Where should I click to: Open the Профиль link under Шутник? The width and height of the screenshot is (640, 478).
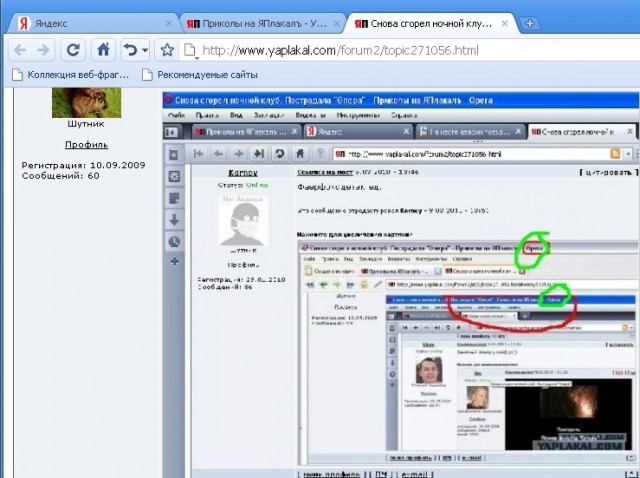click(87, 145)
